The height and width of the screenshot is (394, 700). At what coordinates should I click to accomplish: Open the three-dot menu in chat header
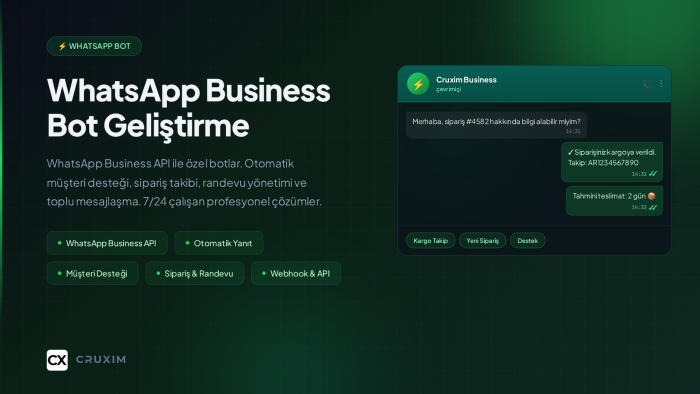661,84
